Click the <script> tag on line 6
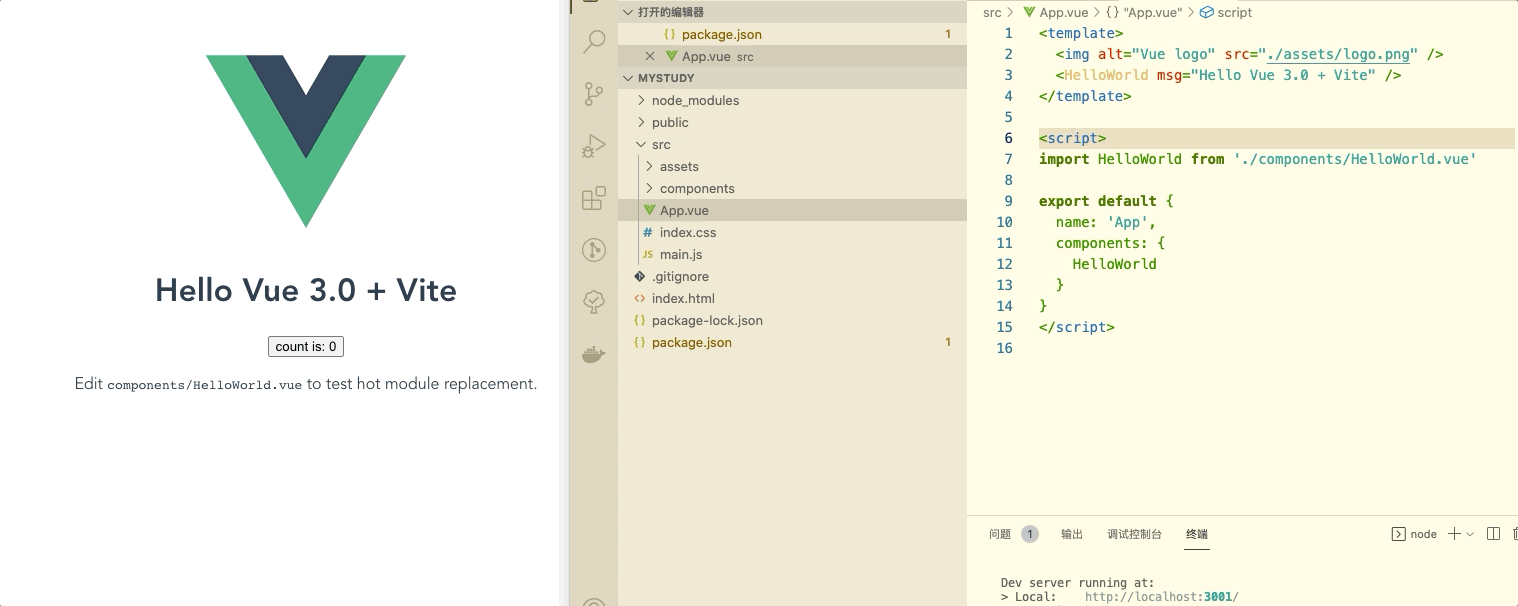This screenshot has height=606, width=1518. pos(1072,138)
